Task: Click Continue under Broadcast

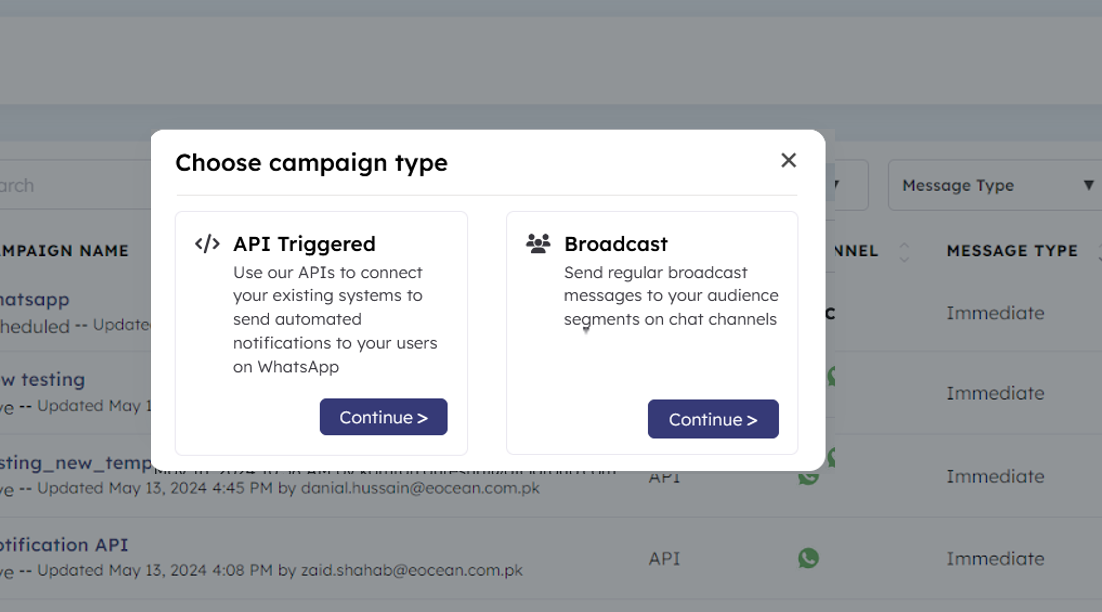Action: 713,417
